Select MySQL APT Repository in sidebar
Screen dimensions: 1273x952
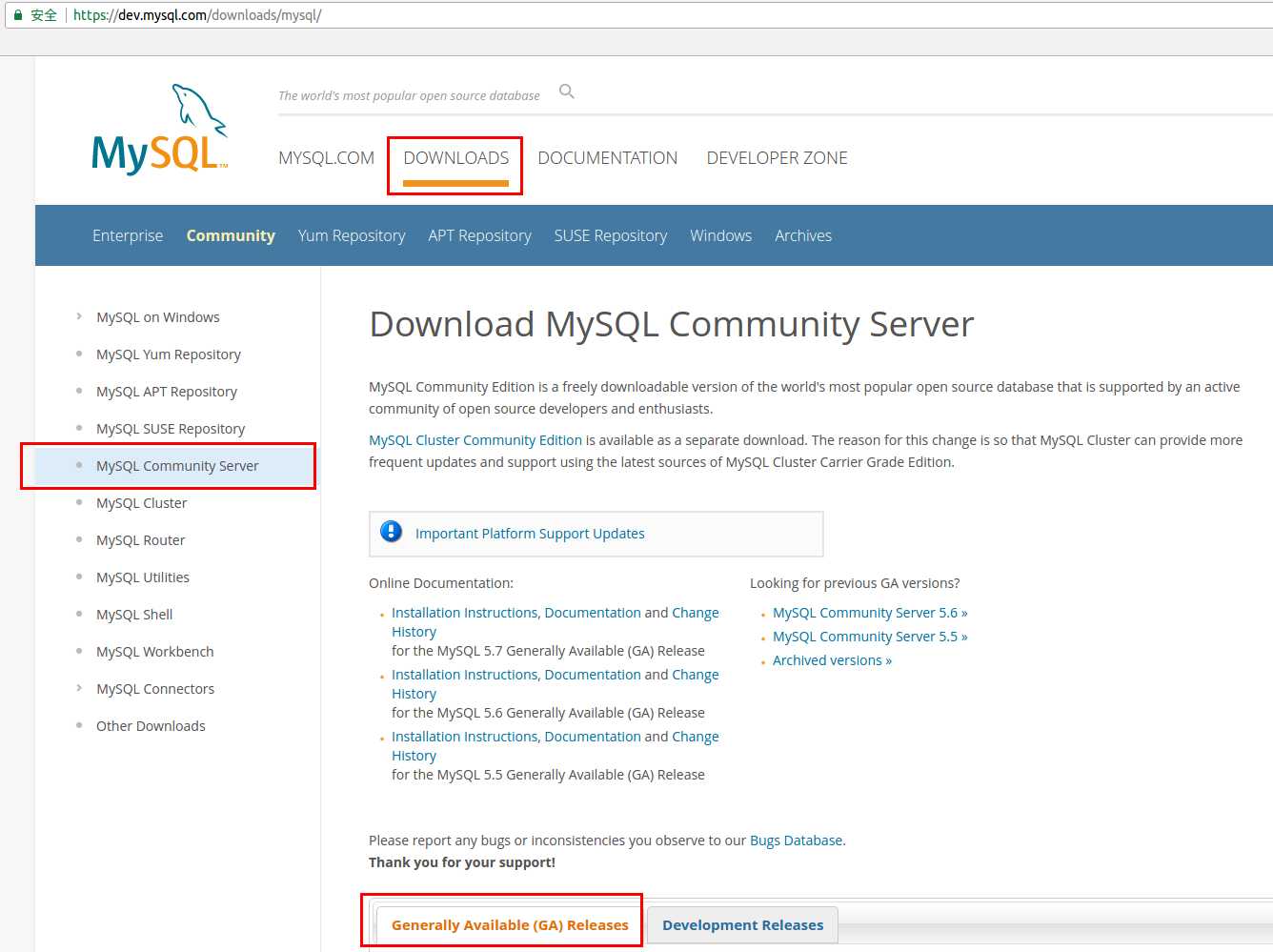167,392
